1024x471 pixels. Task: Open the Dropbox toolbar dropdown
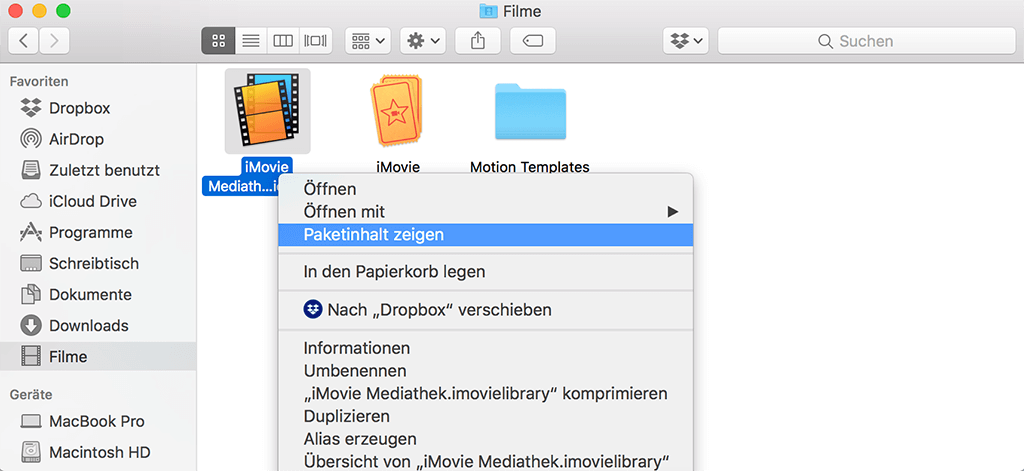click(x=686, y=41)
